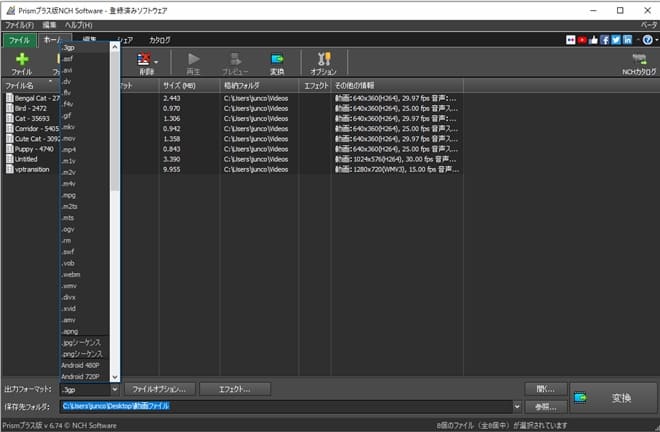Click the scroll-down arrow of the format list

coord(114,377)
